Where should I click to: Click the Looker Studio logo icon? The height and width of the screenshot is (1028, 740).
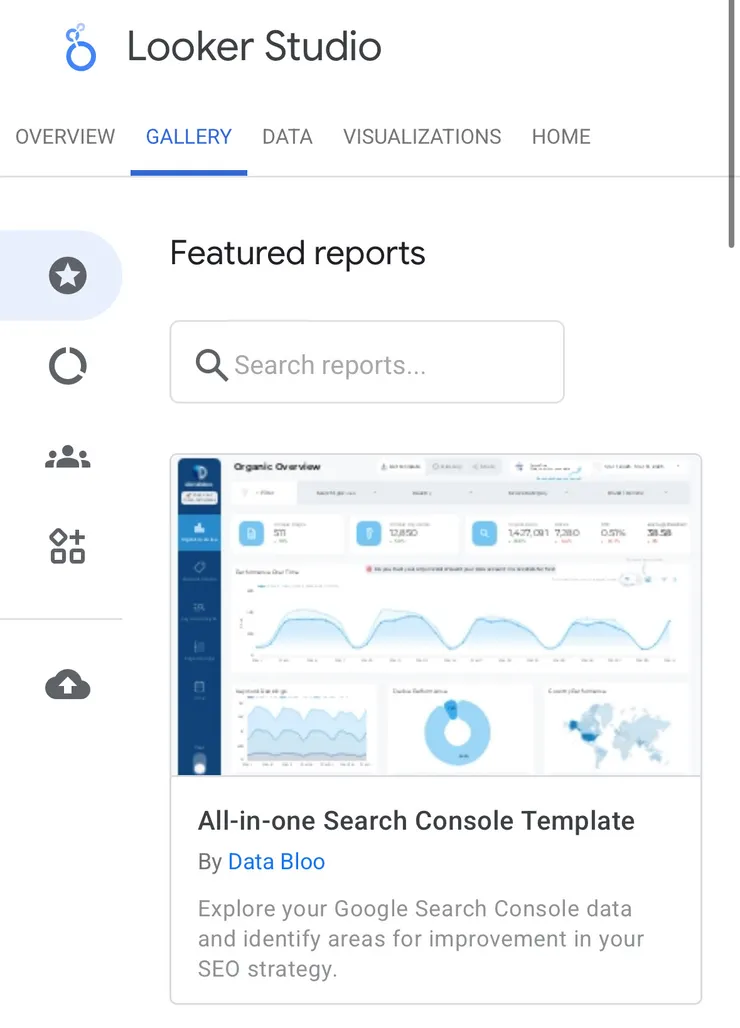point(81,47)
